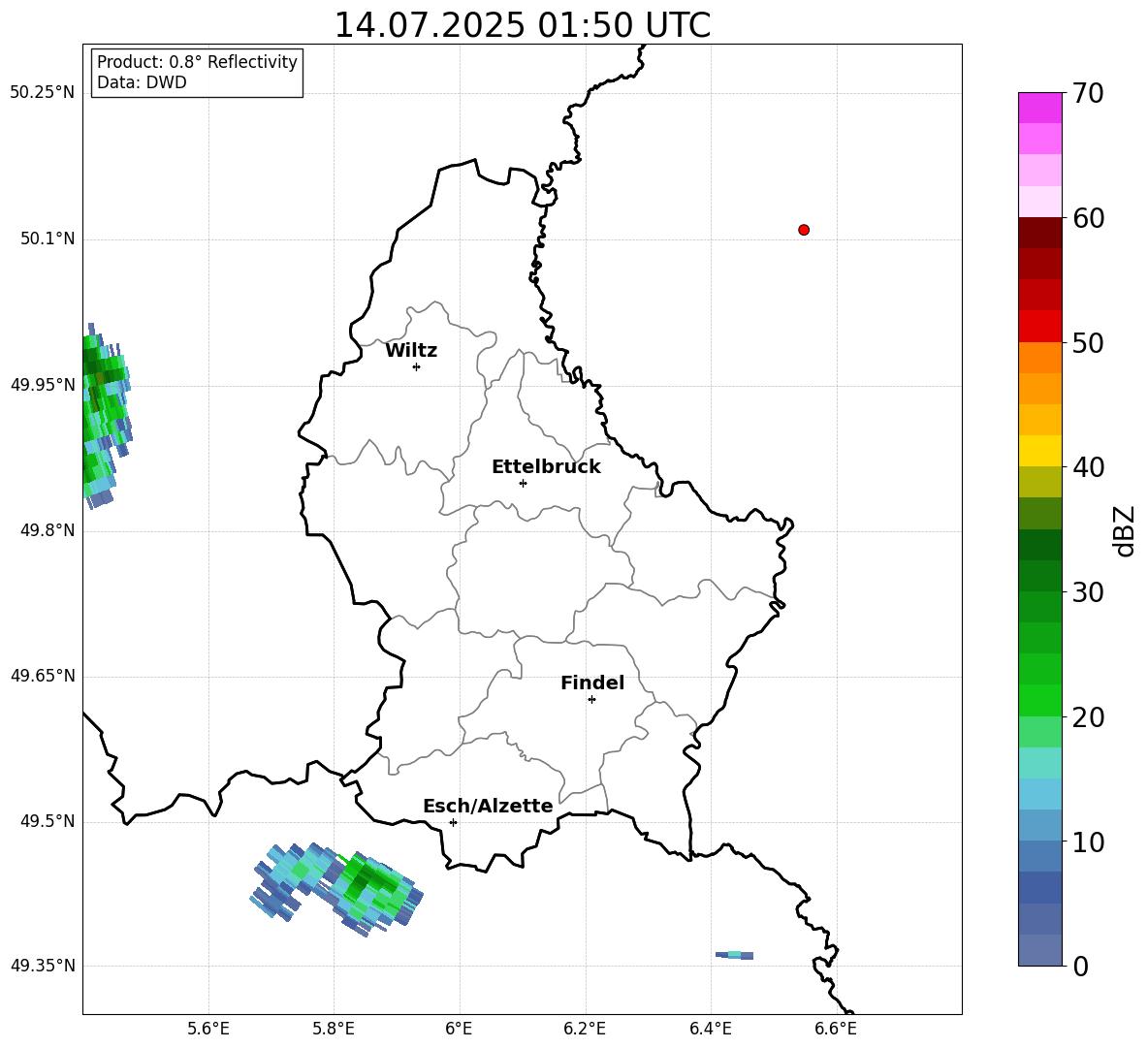This screenshot has height=1048, width=1148.
Task: Click the 6.4°E longitude label
Action: (710, 1029)
